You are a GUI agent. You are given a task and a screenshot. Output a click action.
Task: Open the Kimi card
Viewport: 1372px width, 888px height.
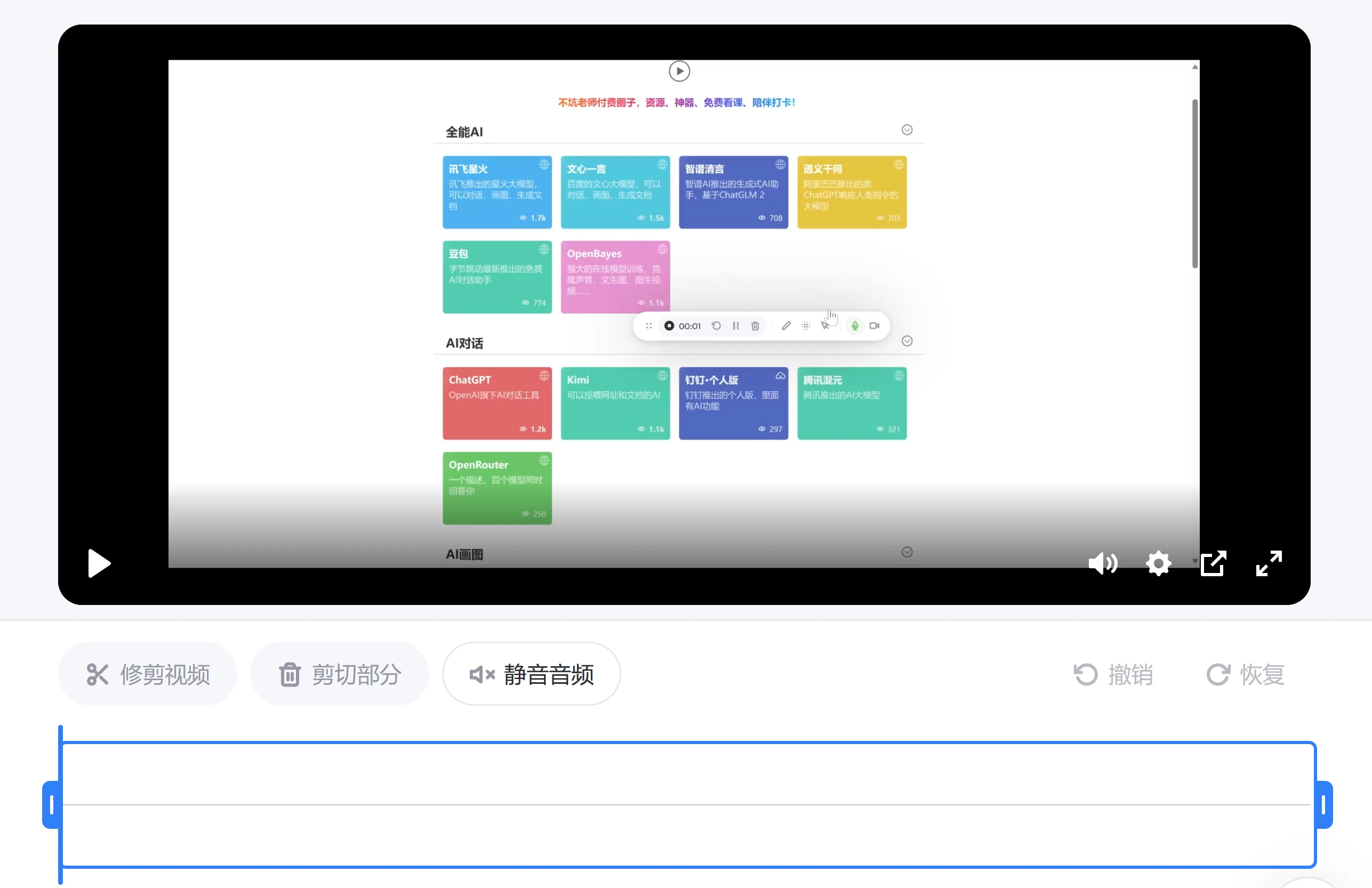point(615,403)
